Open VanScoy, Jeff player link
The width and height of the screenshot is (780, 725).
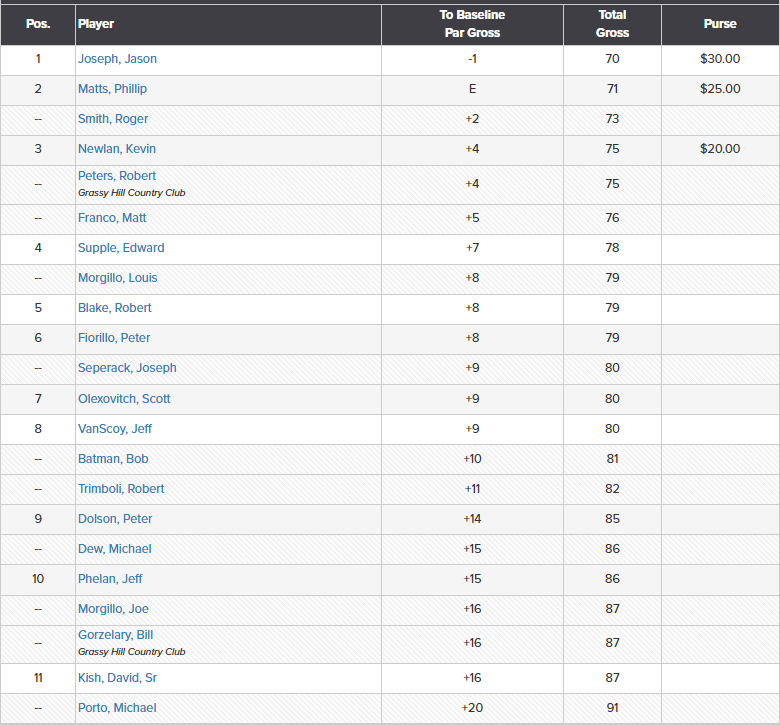click(115, 429)
